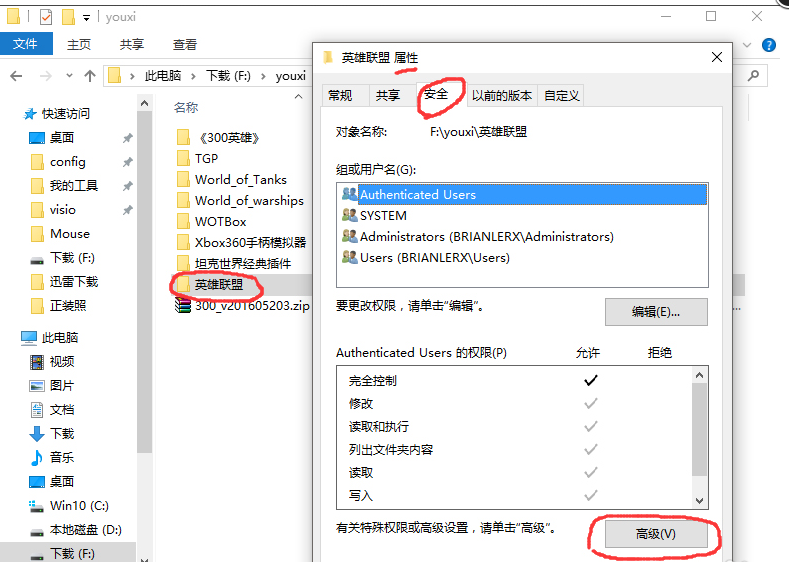Click the 编辑(E)... button
789x563 pixels.
(x=655, y=312)
